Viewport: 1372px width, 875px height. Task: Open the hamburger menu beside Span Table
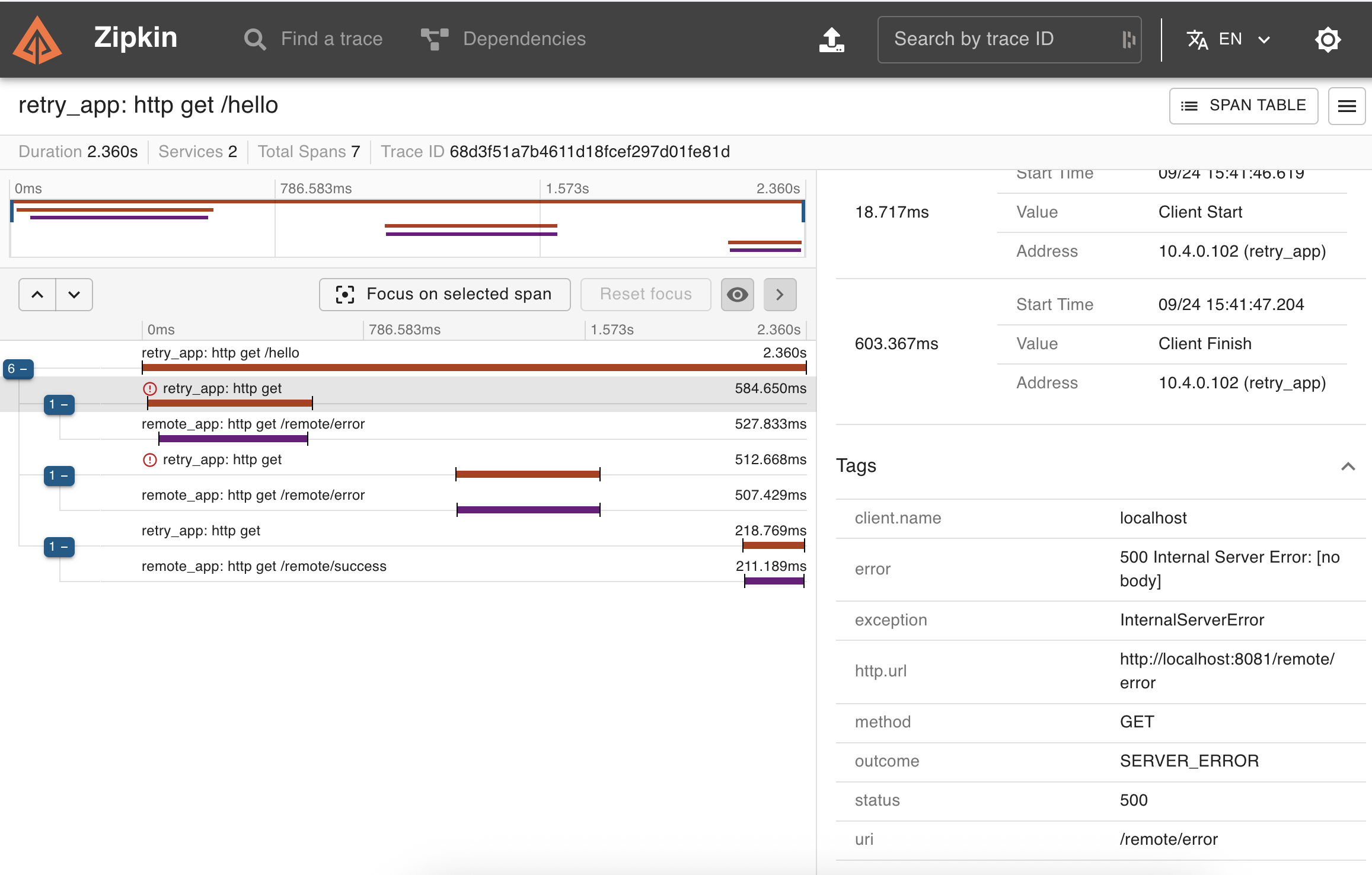coord(1347,106)
